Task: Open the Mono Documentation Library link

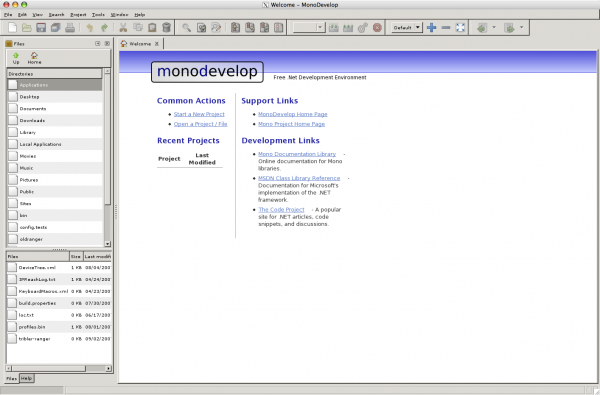Action: click(297, 154)
